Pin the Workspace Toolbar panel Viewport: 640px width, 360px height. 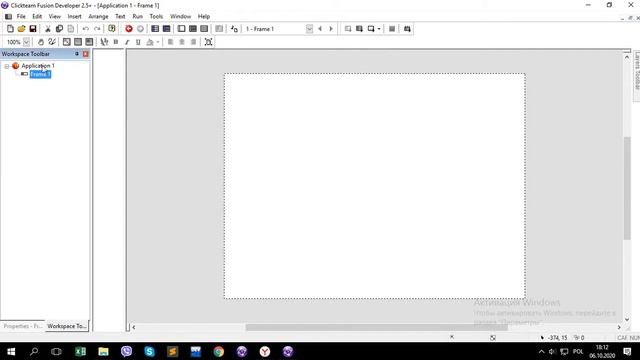pyautogui.click(x=77, y=54)
